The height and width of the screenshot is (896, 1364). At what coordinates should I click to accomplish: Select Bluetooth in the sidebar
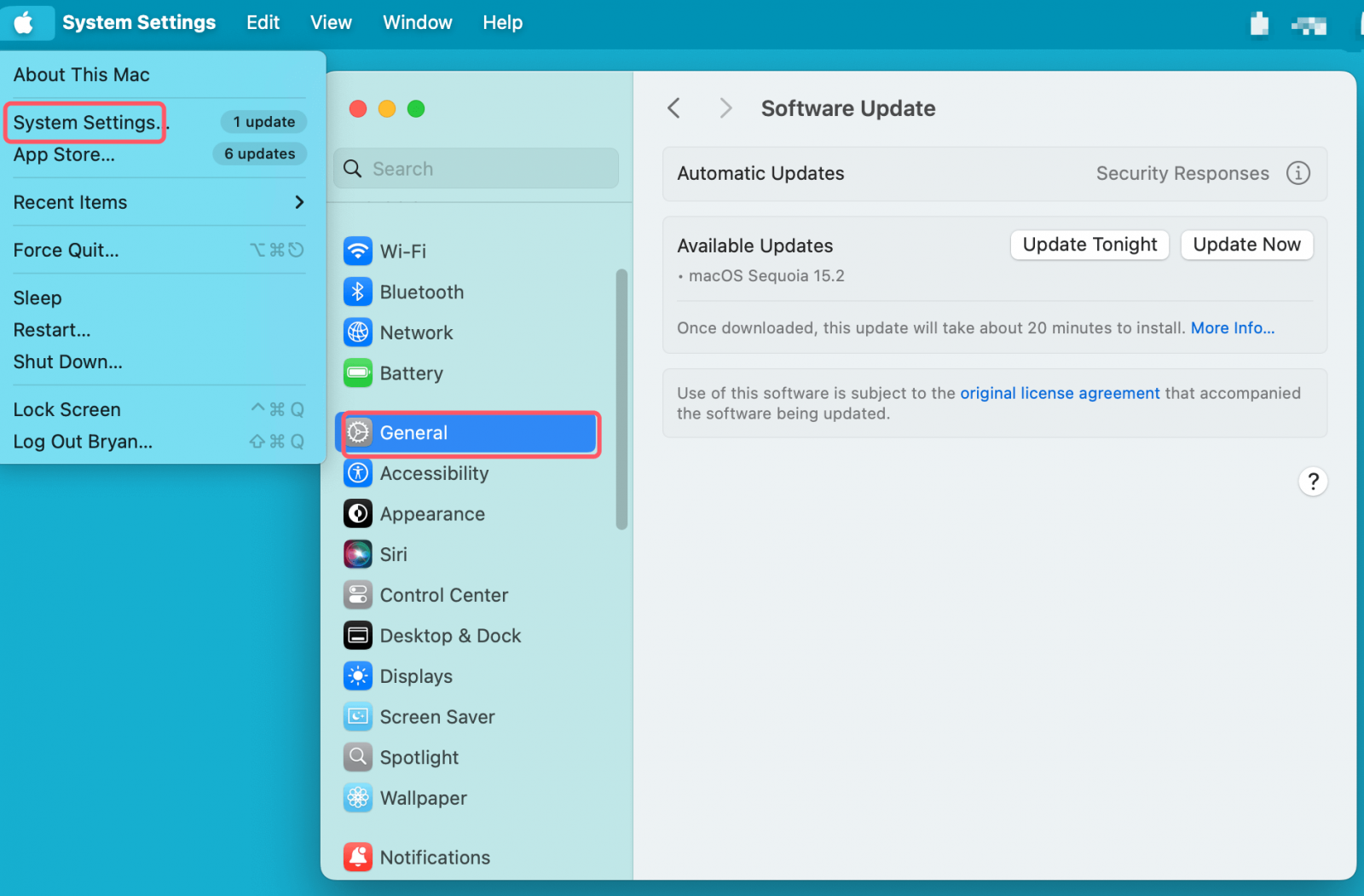pyautogui.click(x=422, y=292)
